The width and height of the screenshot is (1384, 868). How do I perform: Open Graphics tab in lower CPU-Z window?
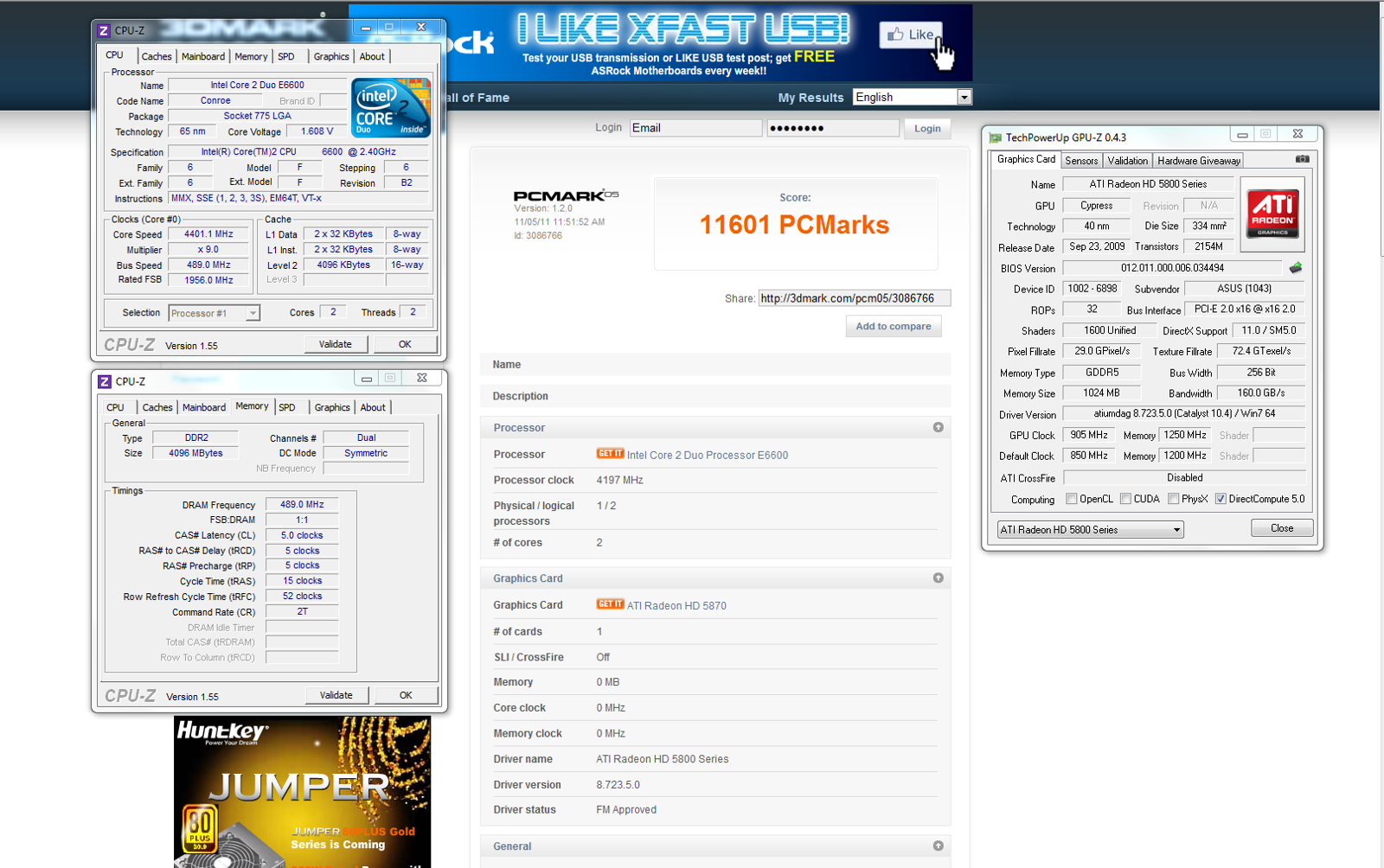332,407
